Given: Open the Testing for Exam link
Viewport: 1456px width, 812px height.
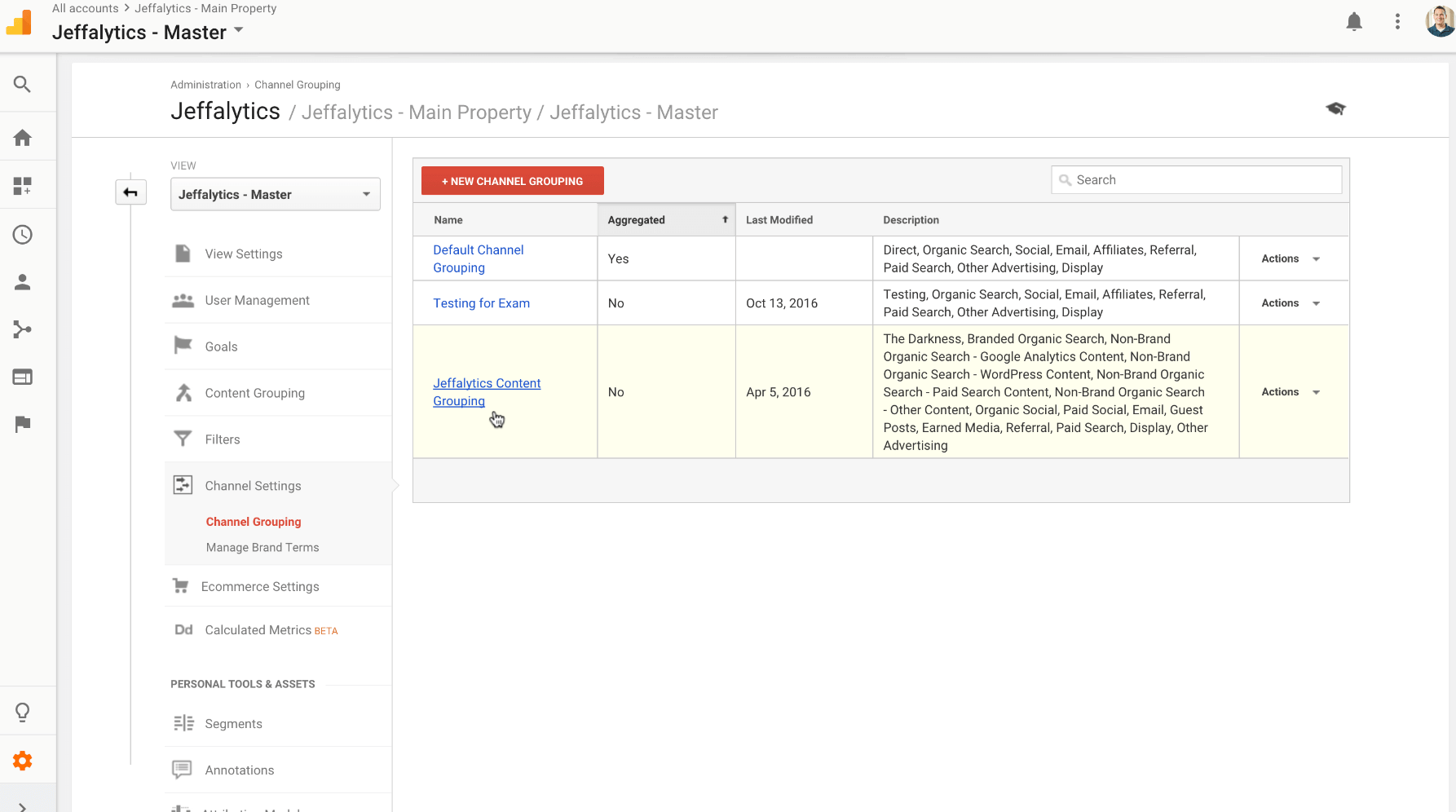Looking at the screenshot, I should coord(481,303).
